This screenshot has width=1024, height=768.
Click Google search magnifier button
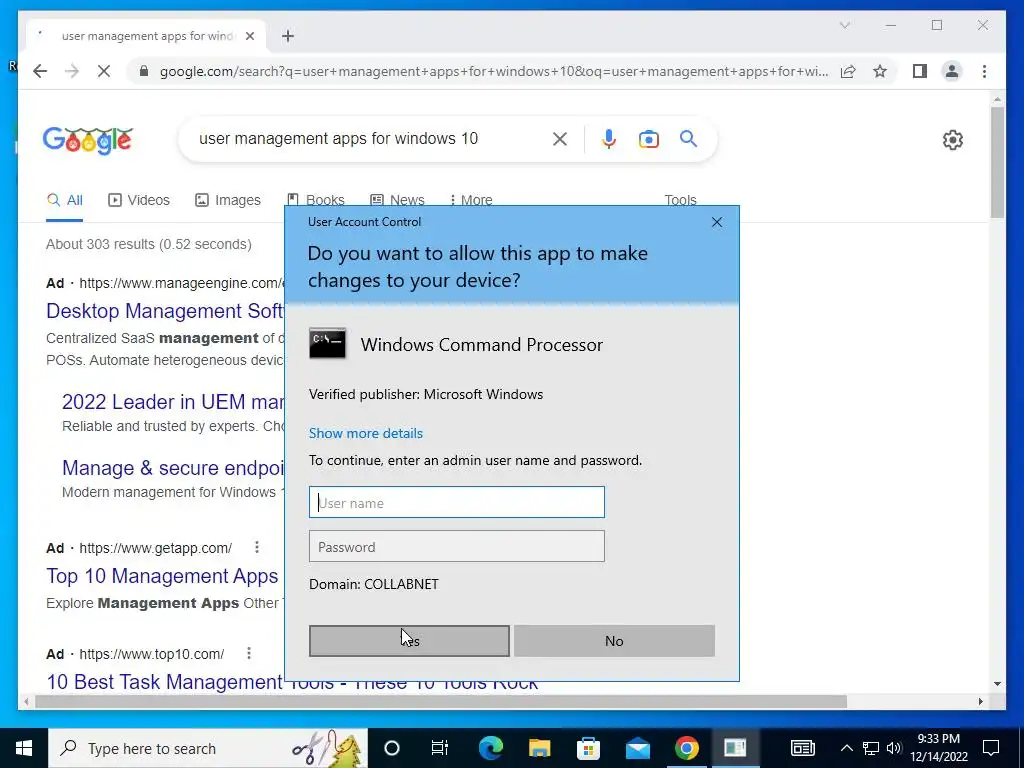(x=688, y=138)
